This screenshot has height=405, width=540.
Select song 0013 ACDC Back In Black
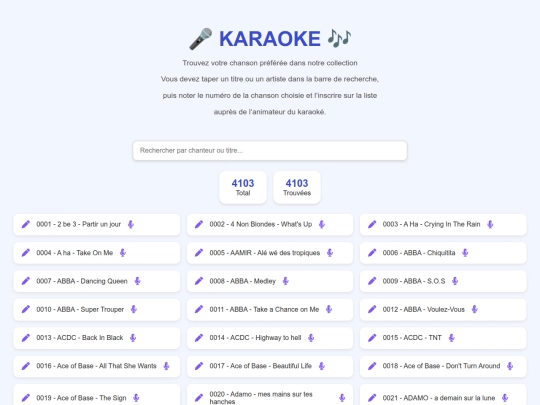96,338
